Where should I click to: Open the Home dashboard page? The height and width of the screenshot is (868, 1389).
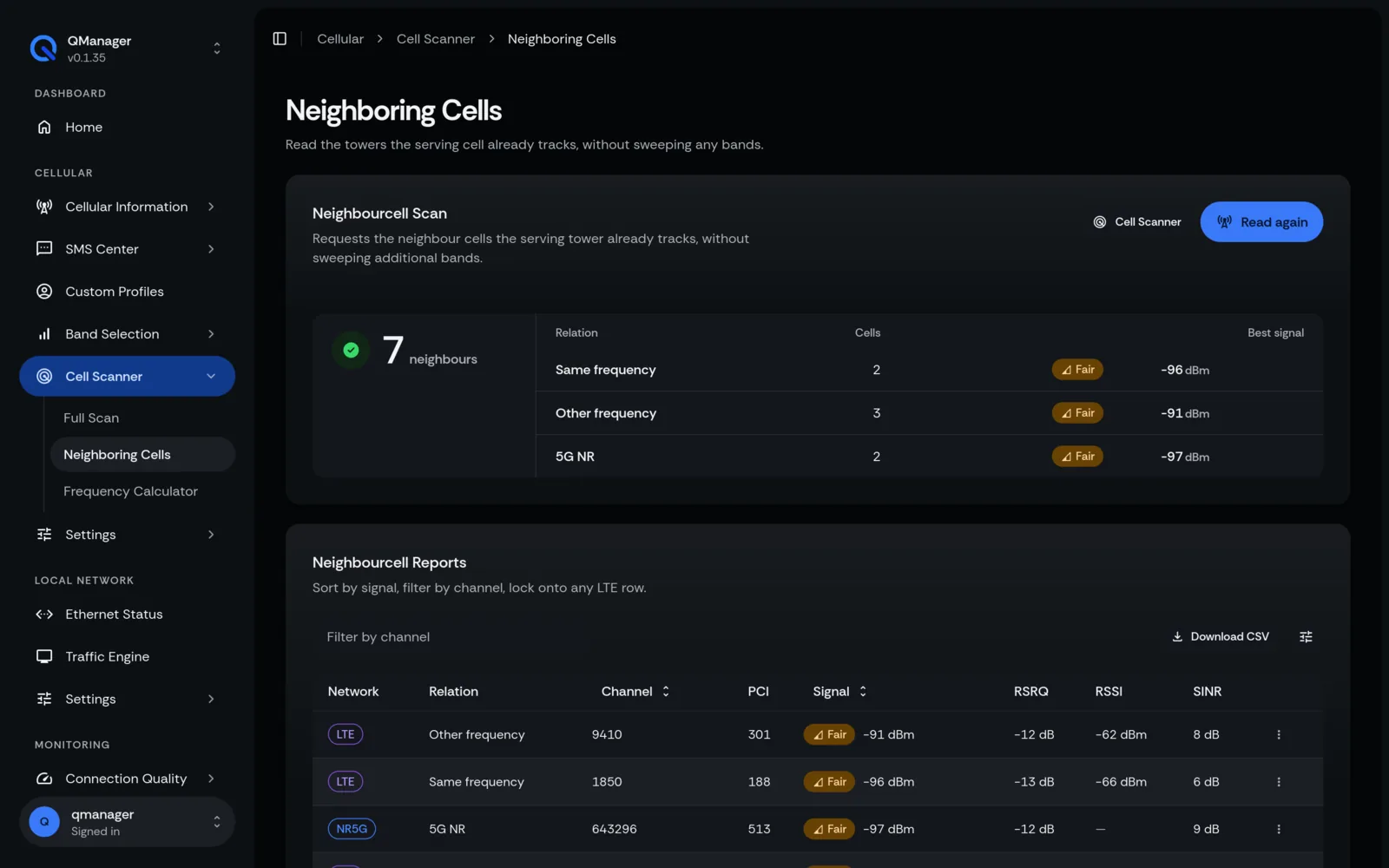click(127, 127)
